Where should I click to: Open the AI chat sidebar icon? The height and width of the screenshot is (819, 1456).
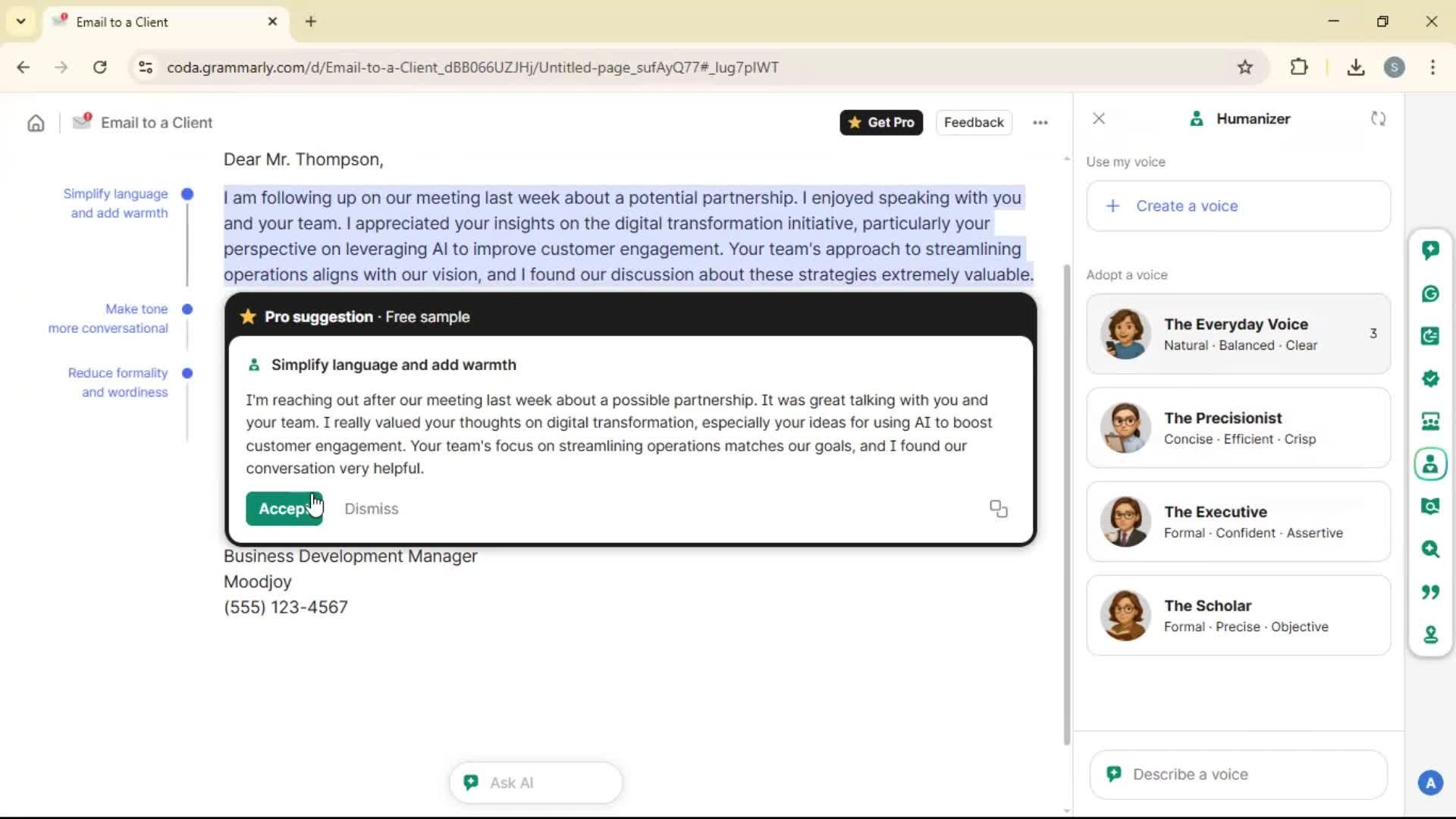click(x=1430, y=250)
